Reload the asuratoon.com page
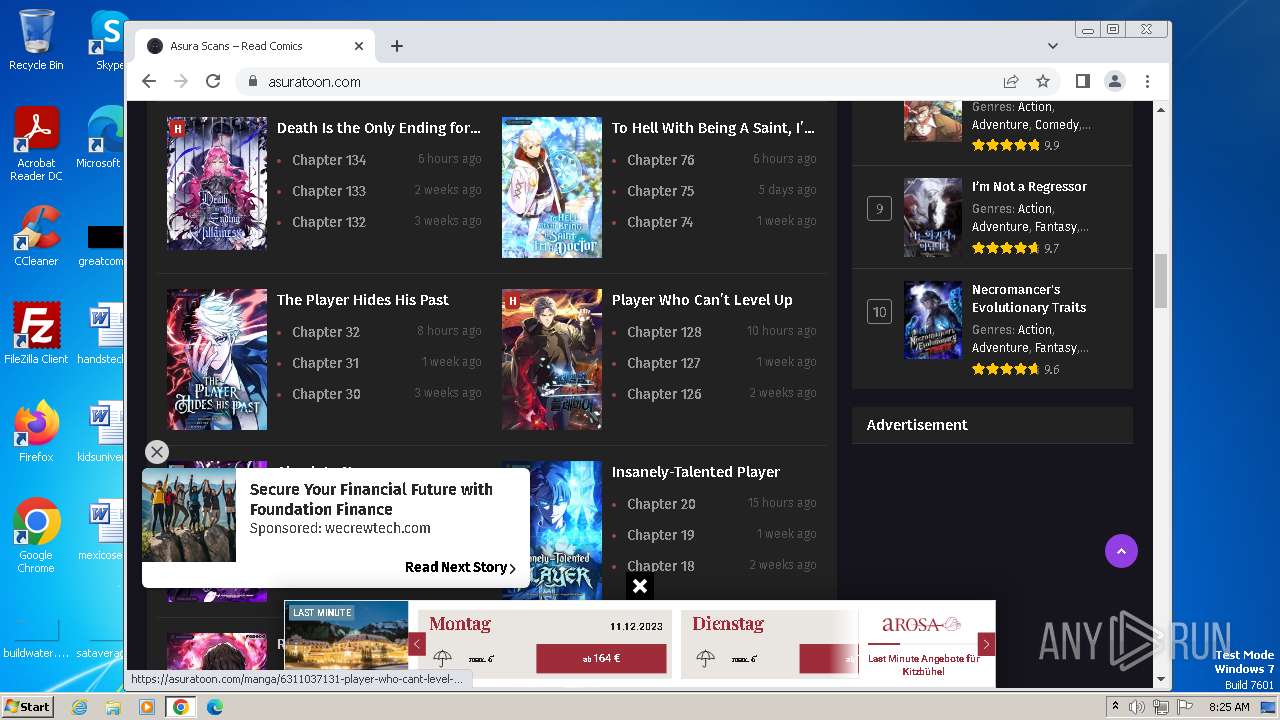 (x=213, y=82)
